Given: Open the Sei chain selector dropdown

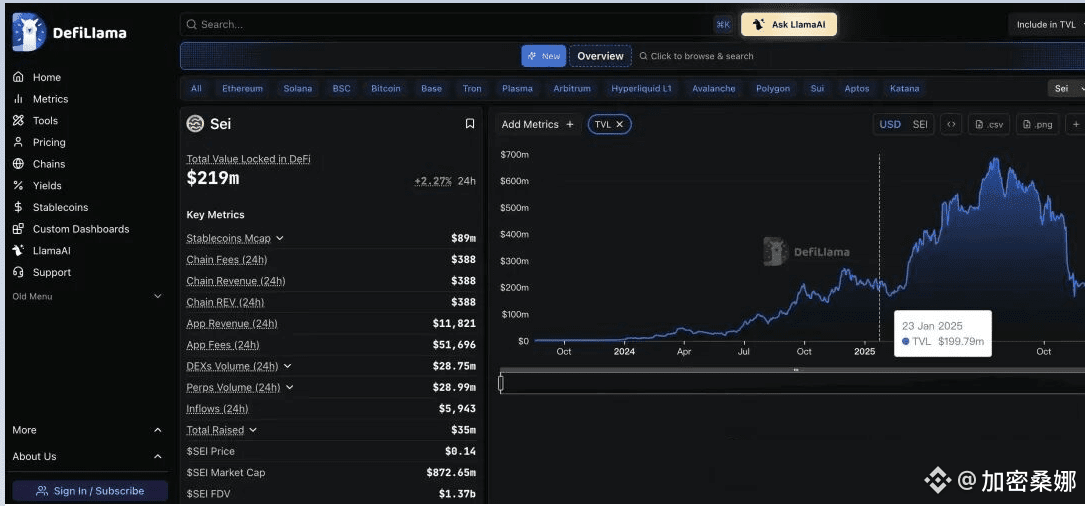Looking at the screenshot, I should (x=1066, y=89).
